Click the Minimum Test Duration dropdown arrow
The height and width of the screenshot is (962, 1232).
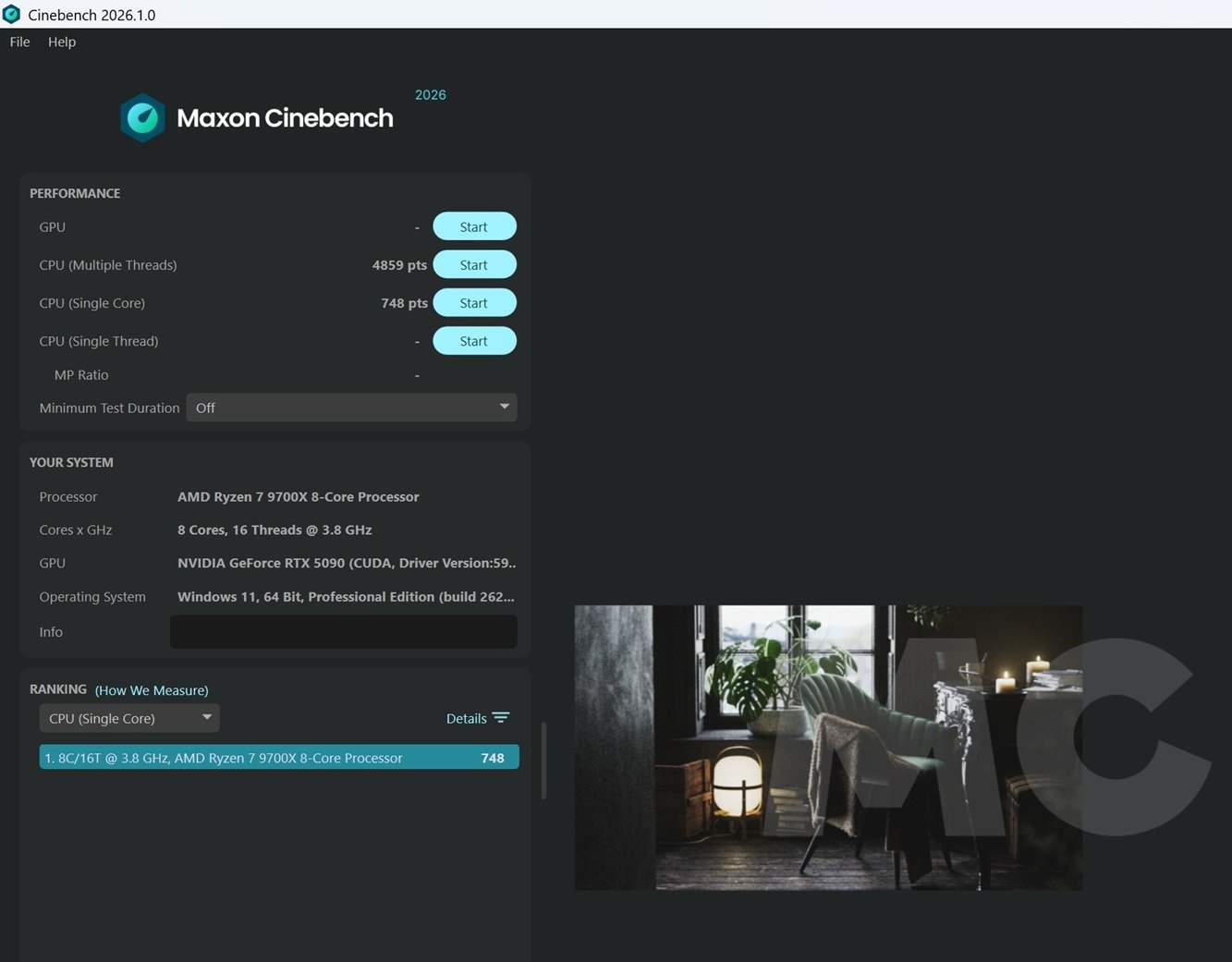coord(504,407)
